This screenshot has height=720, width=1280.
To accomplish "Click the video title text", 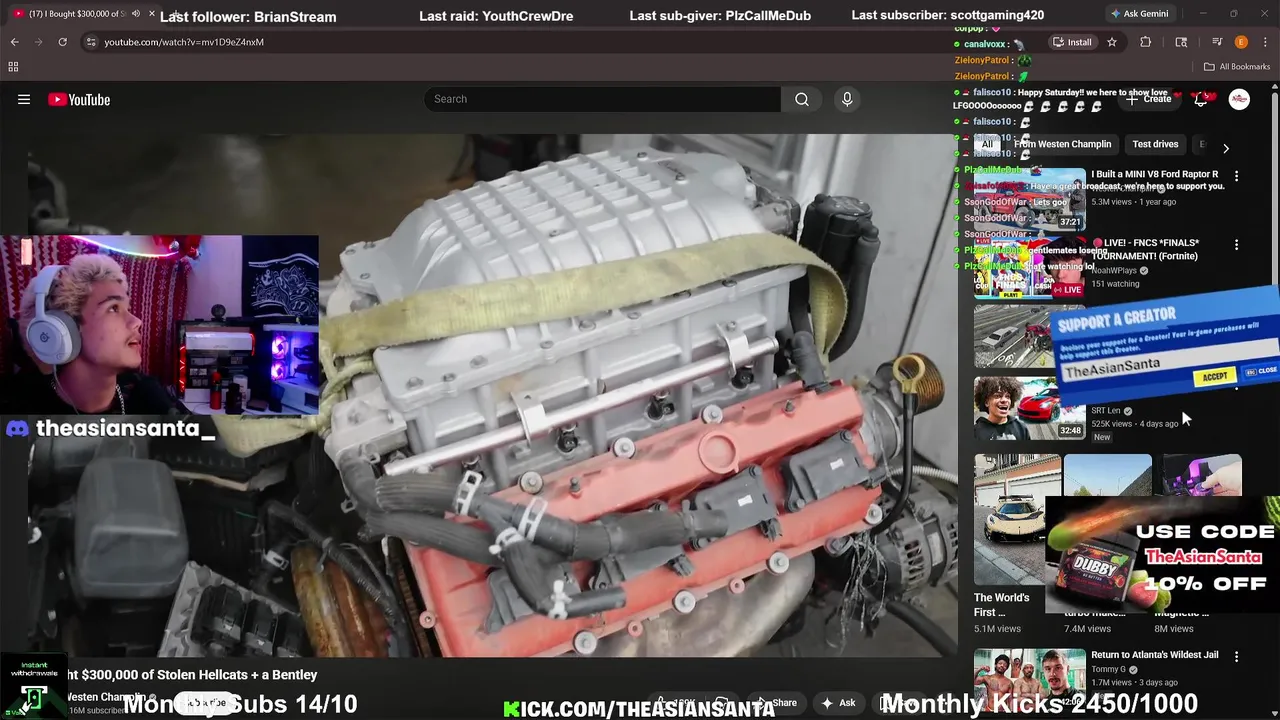I will click(192, 675).
